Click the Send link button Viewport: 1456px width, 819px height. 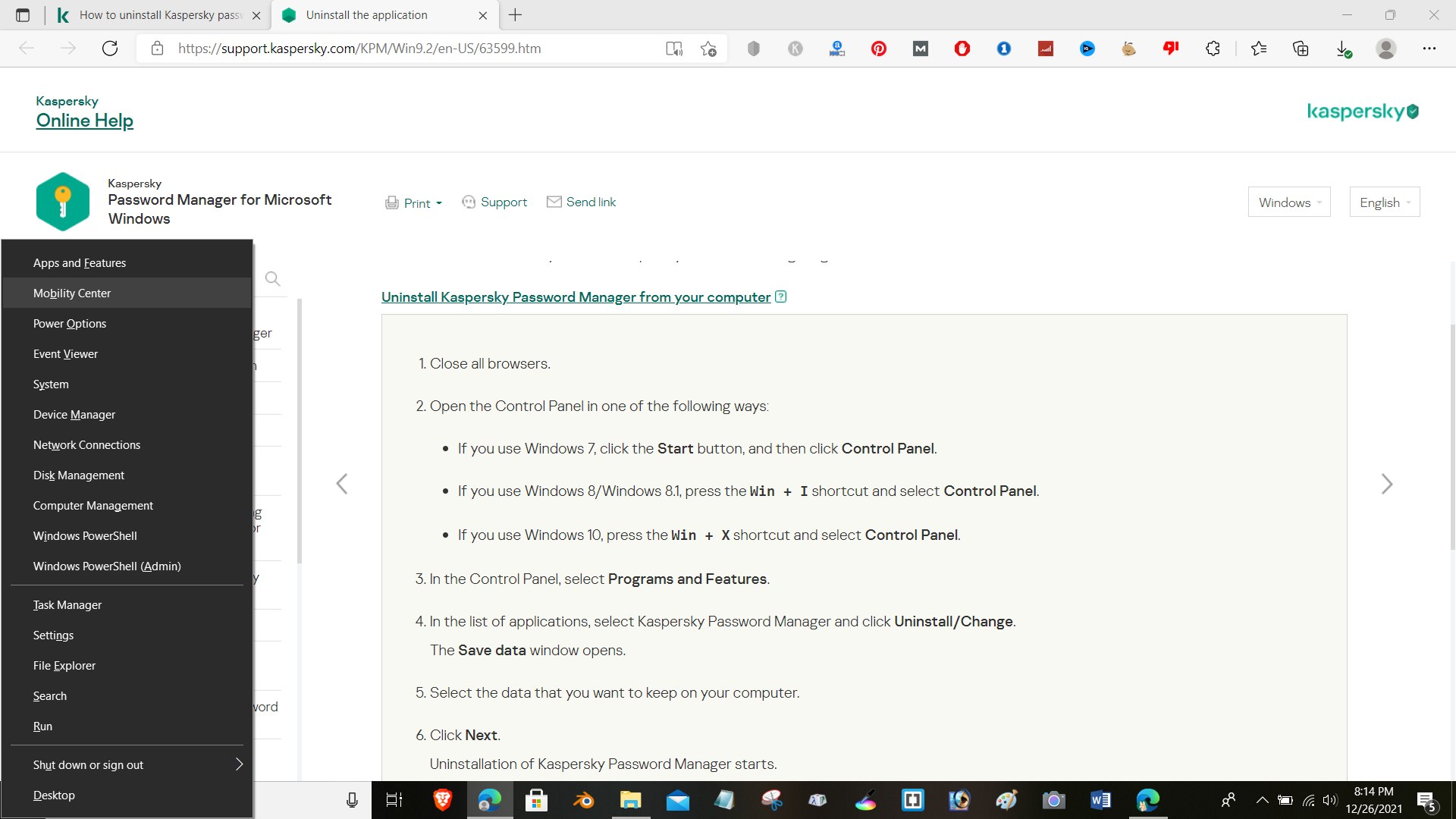582,202
